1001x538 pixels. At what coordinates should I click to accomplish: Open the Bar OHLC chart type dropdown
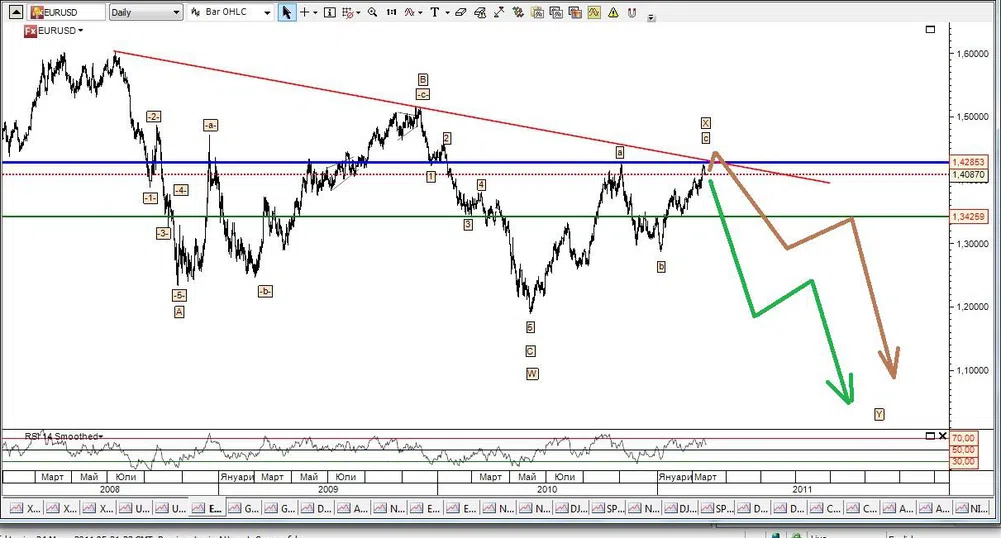(231, 12)
